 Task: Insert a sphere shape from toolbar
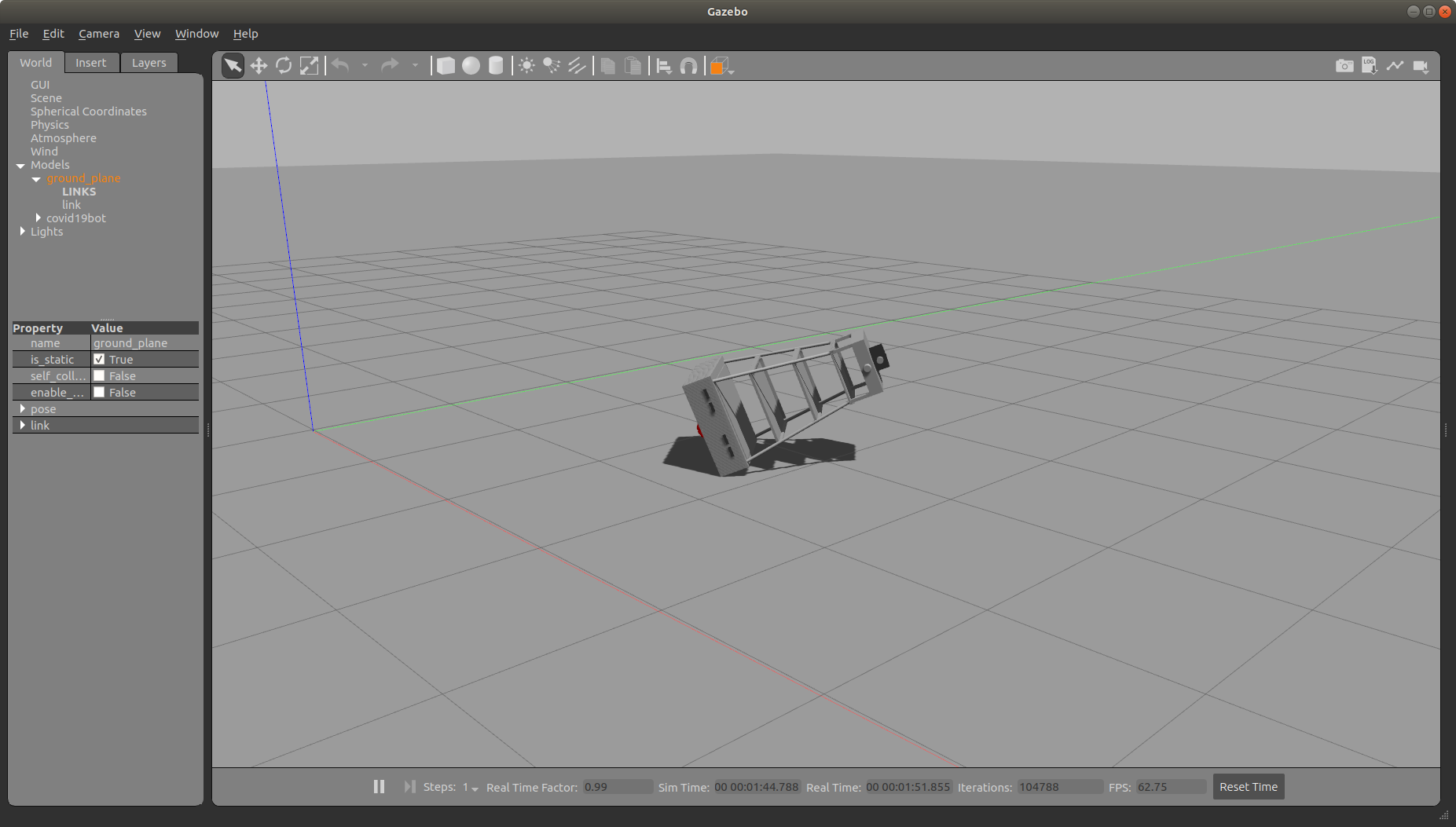tap(471, 66)
